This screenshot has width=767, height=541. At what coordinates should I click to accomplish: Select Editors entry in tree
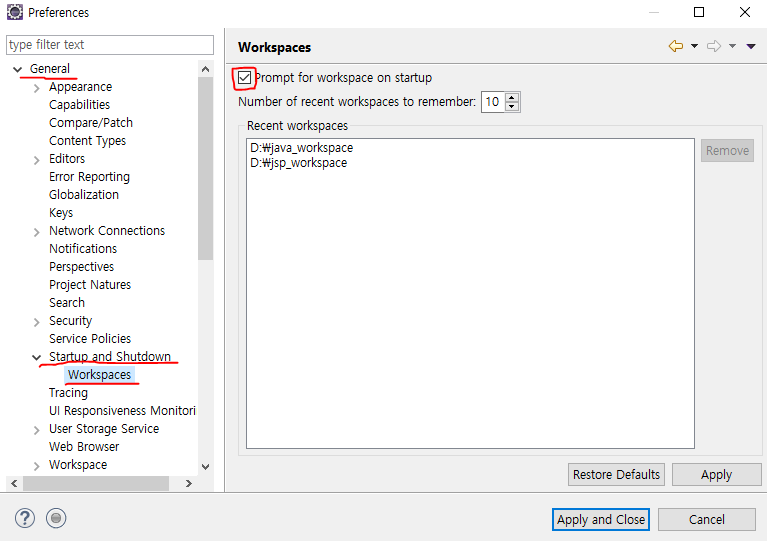(x=67, y=158)
